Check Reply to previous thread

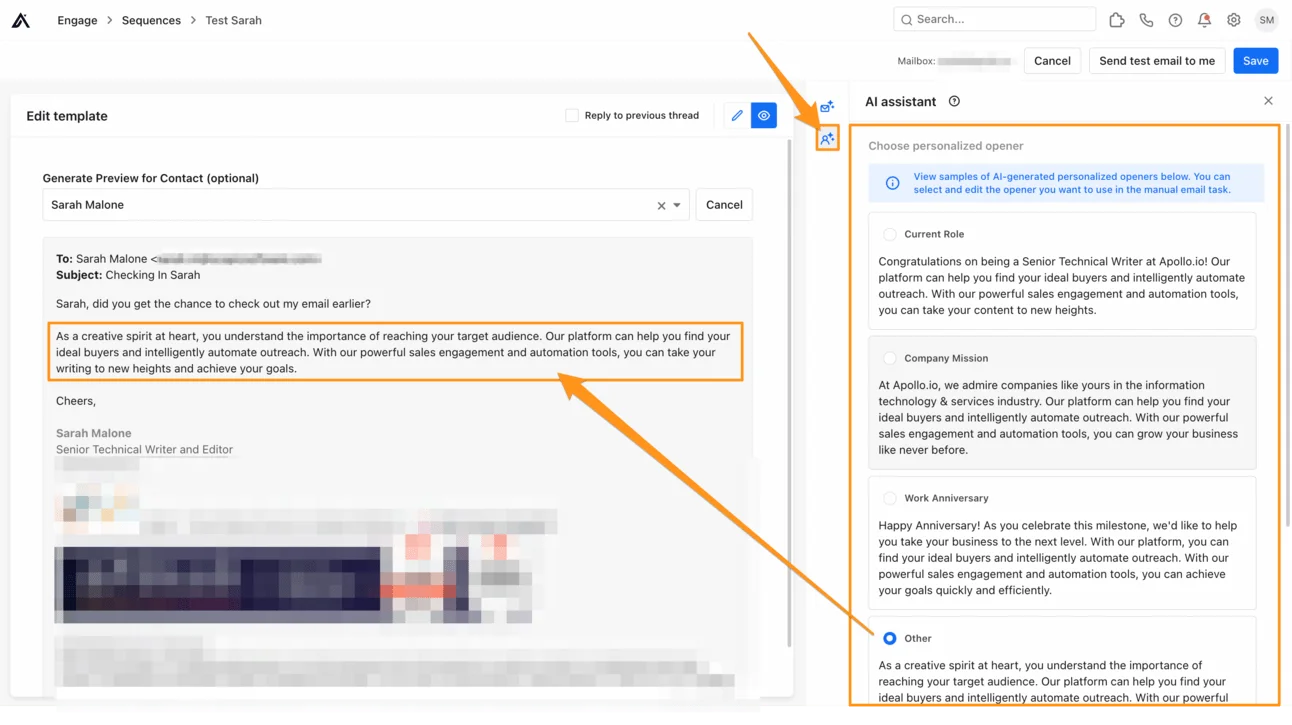[x=572, y=116]
